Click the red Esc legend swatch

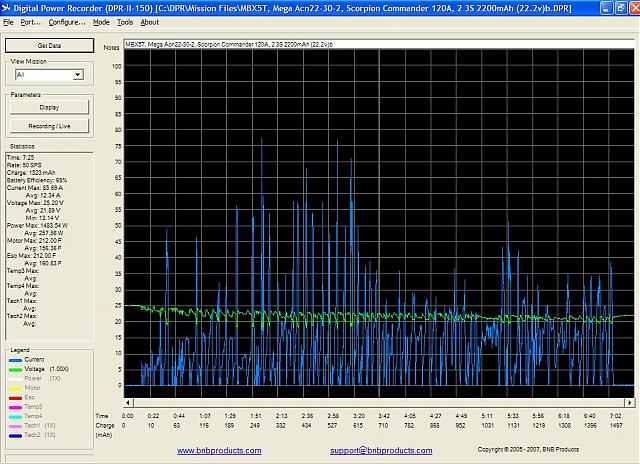13,397
